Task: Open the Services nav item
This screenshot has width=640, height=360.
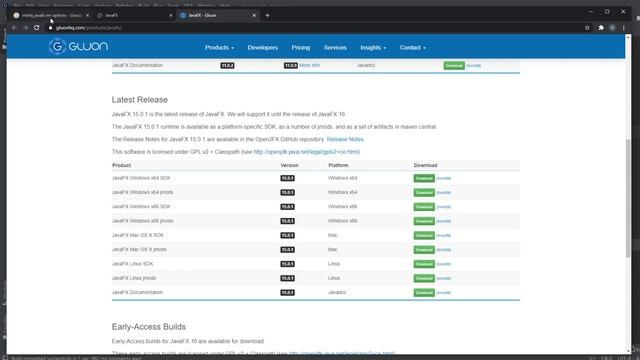Action: pos(335,48)
